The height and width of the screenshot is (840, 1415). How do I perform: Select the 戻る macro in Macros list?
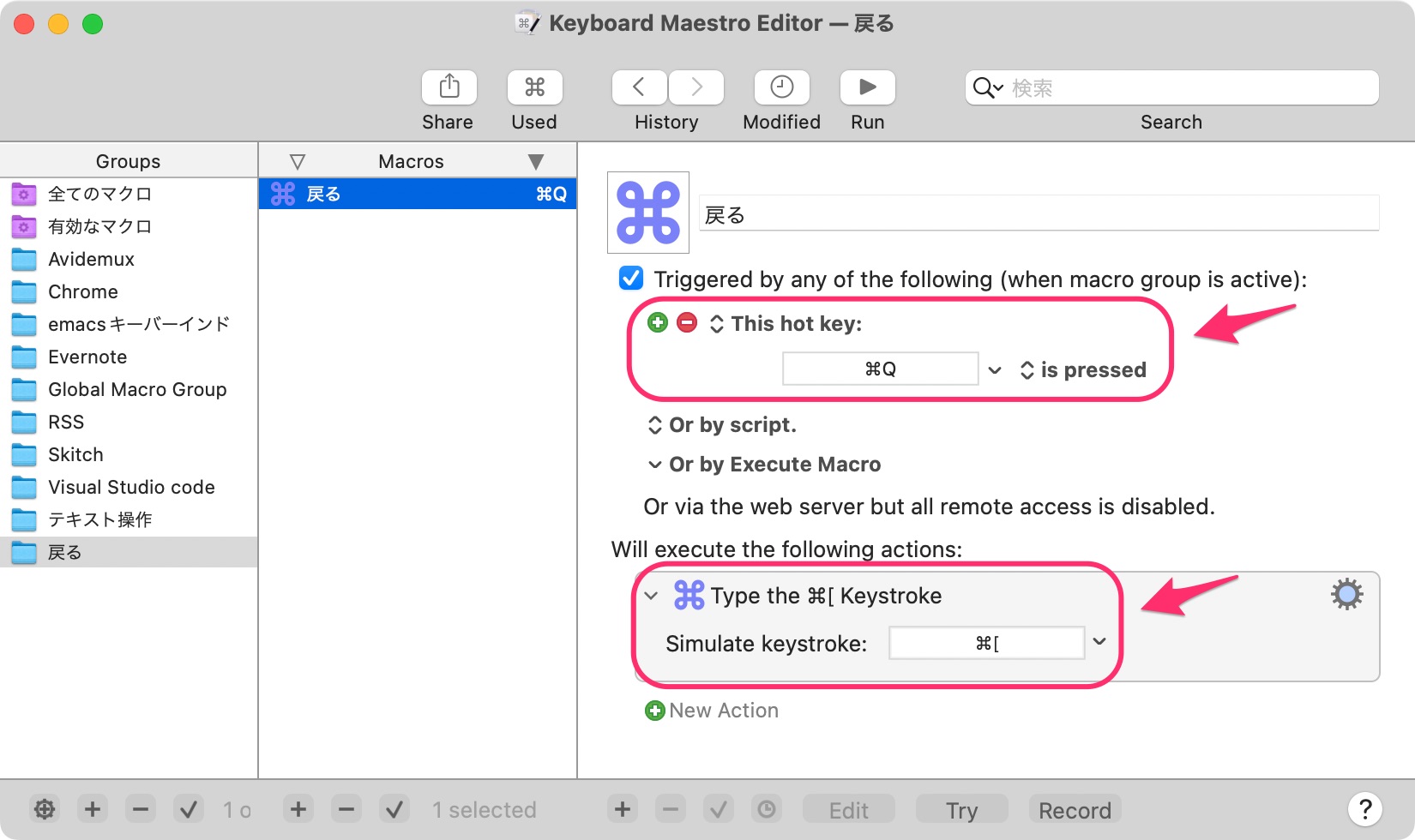(418, 194)
